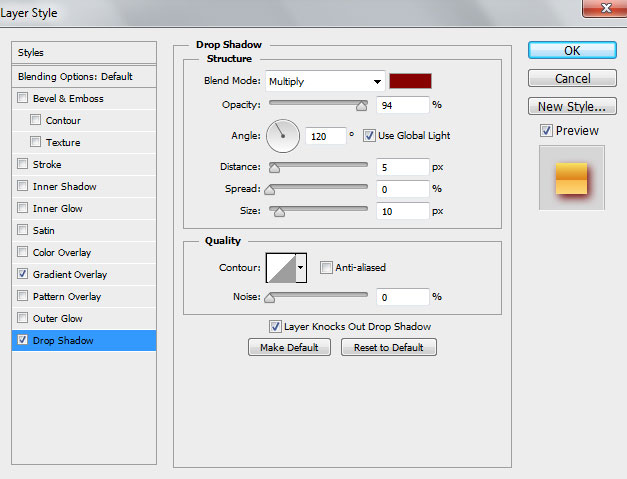Confirm with the OK button

[572, 50]
